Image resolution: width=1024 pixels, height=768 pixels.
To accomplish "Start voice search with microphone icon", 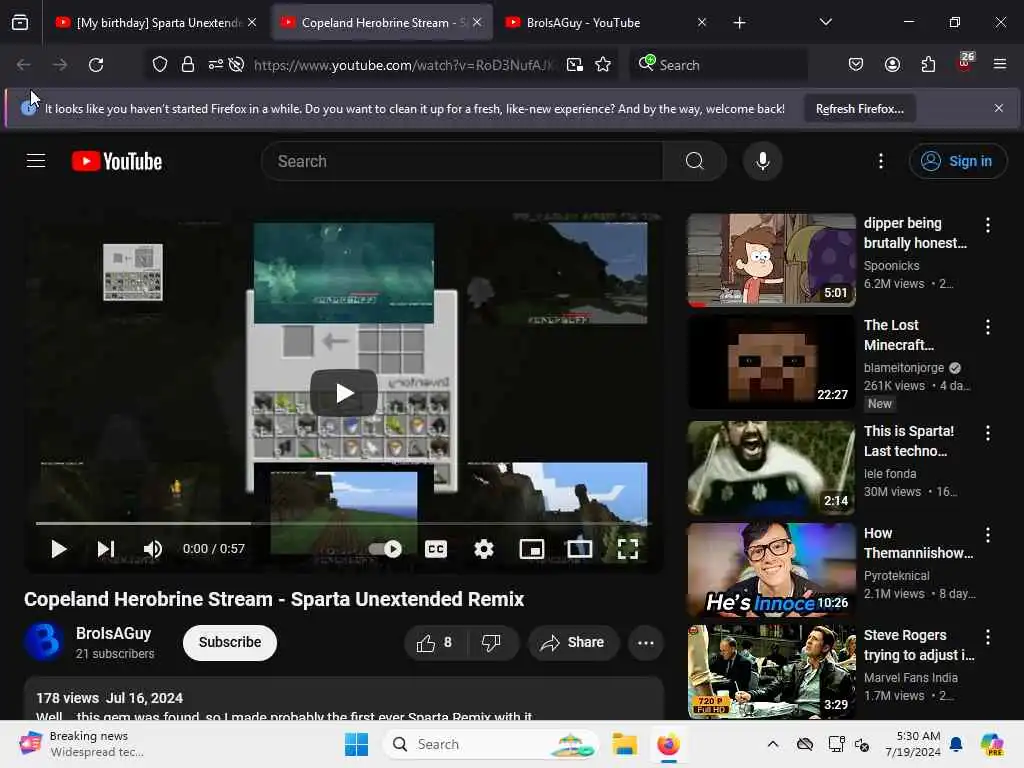I will (x=762, y=161).
